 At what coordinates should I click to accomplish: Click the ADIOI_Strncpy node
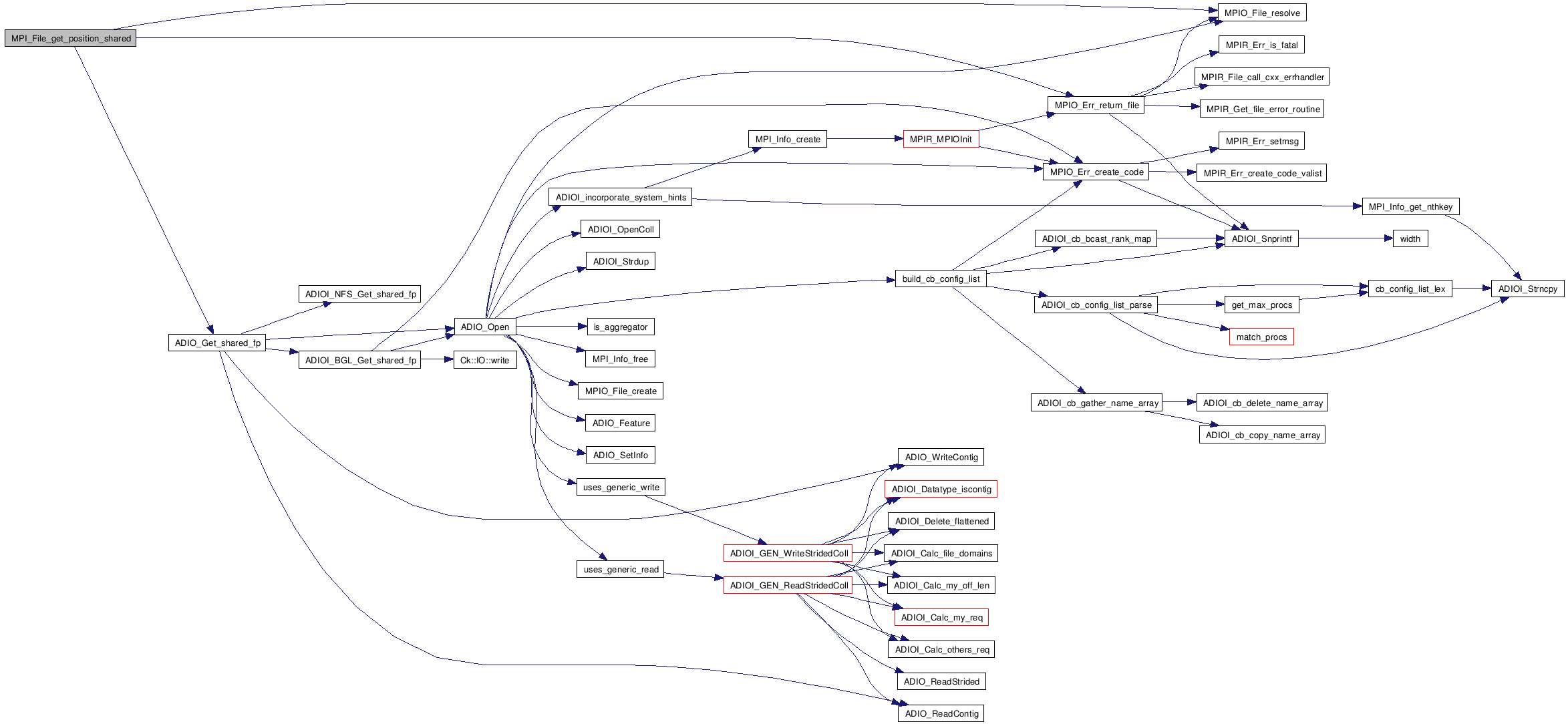1527,289
